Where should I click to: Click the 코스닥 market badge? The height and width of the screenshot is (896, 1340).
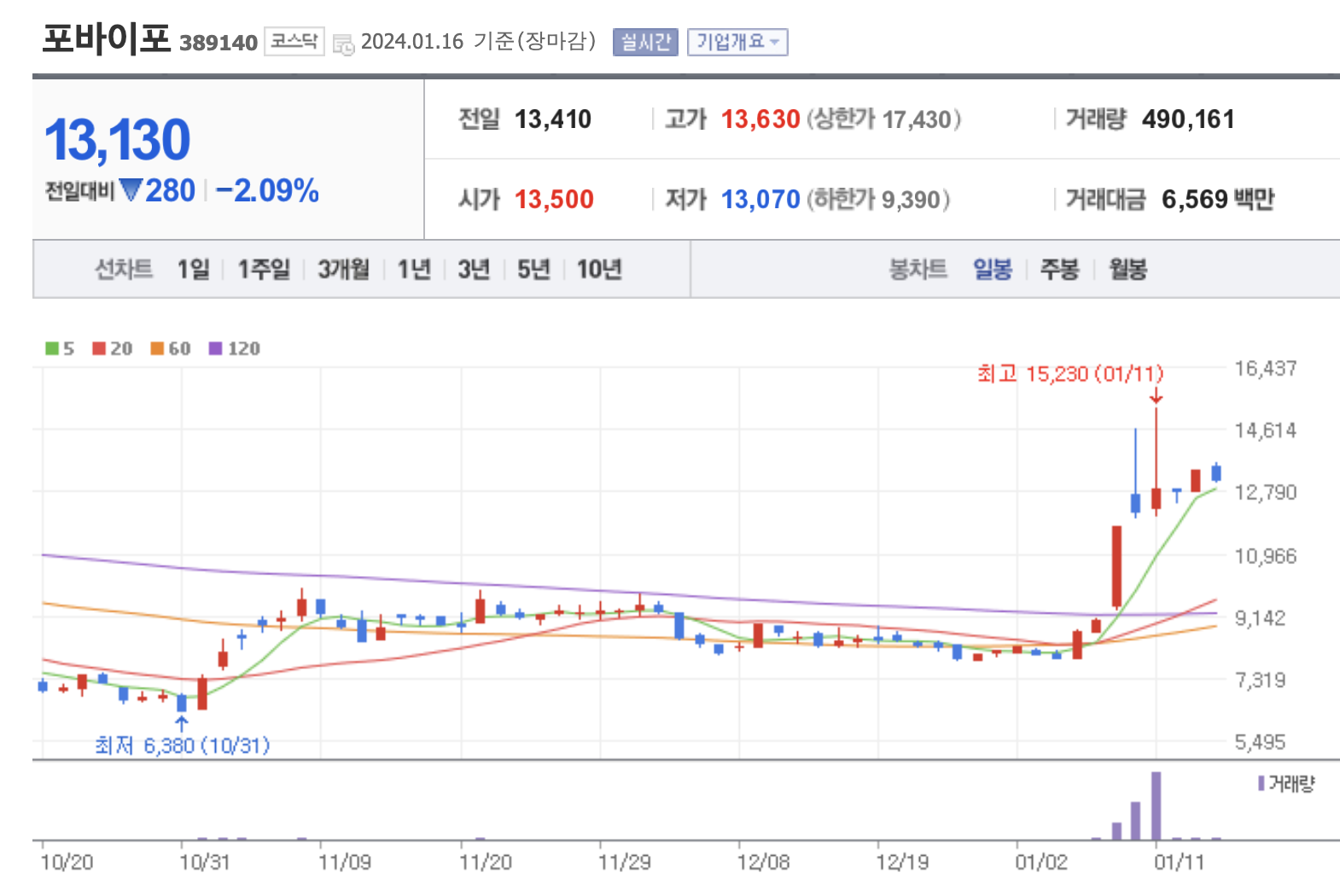tap(294, 41)
